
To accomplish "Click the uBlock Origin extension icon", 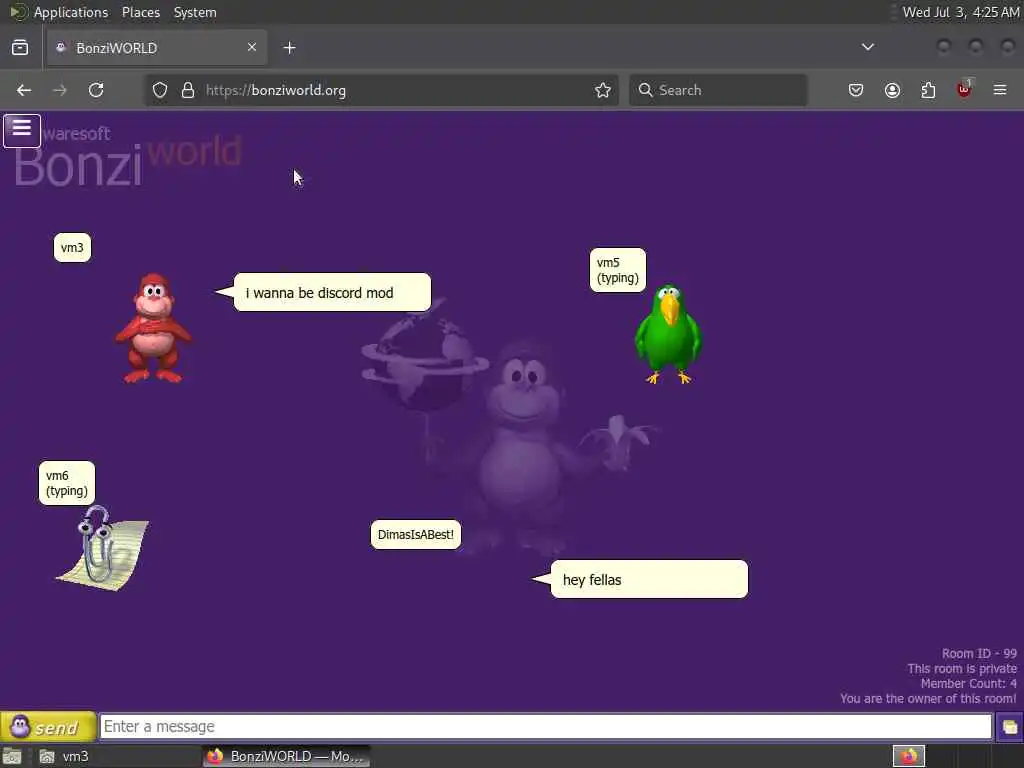I will (965, 89).
